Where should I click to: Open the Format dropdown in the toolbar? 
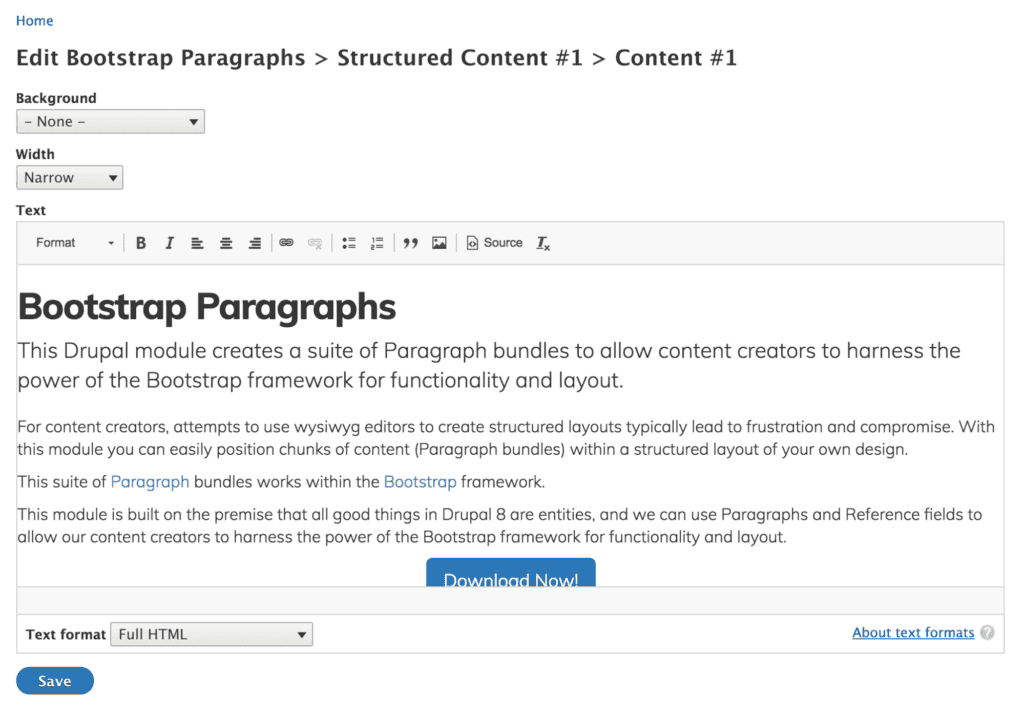coord(74,243)
